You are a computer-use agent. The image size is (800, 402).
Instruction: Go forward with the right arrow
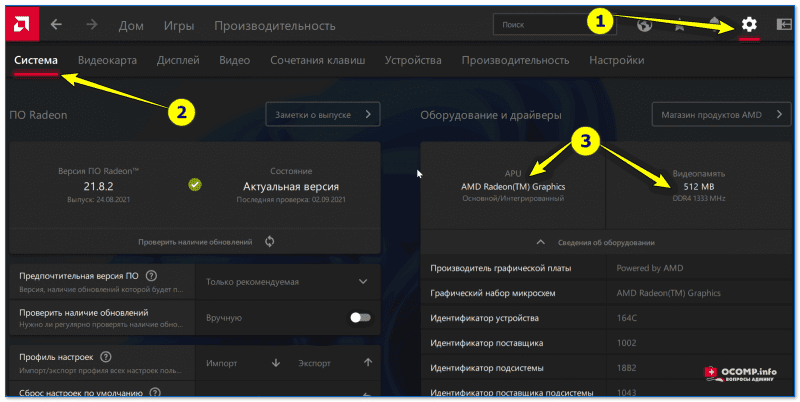tap(91, 24)
